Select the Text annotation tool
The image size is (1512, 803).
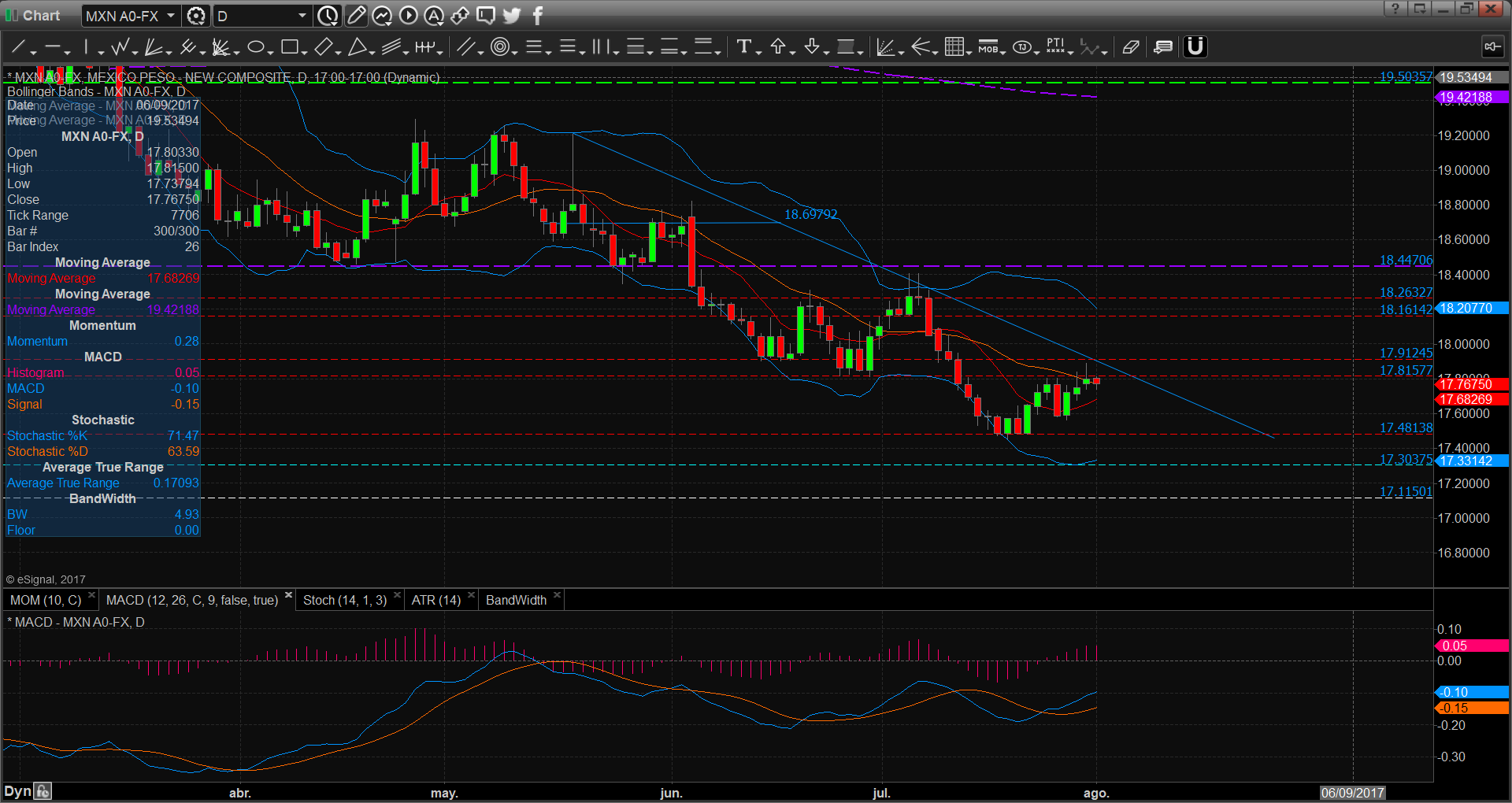coord(743,47)
